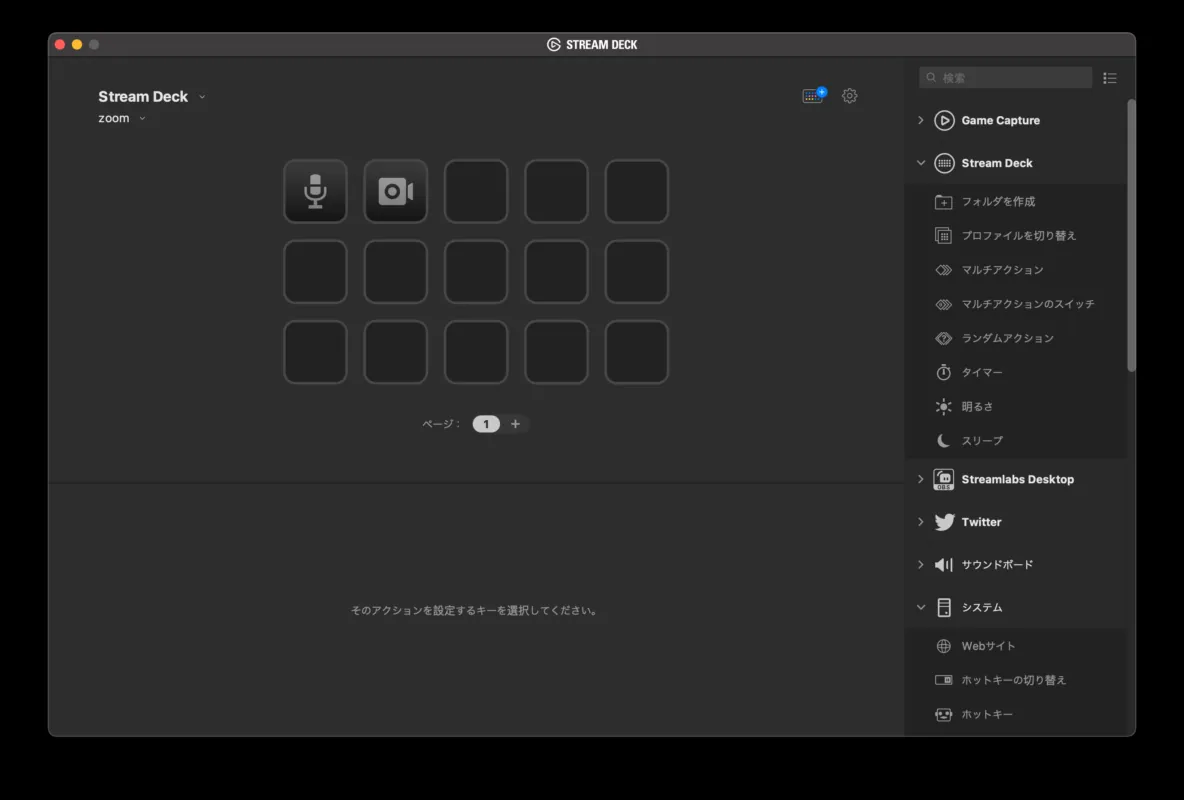Click the ホットキー keyboard icon
1184x800 pixels.
(943, 714)
